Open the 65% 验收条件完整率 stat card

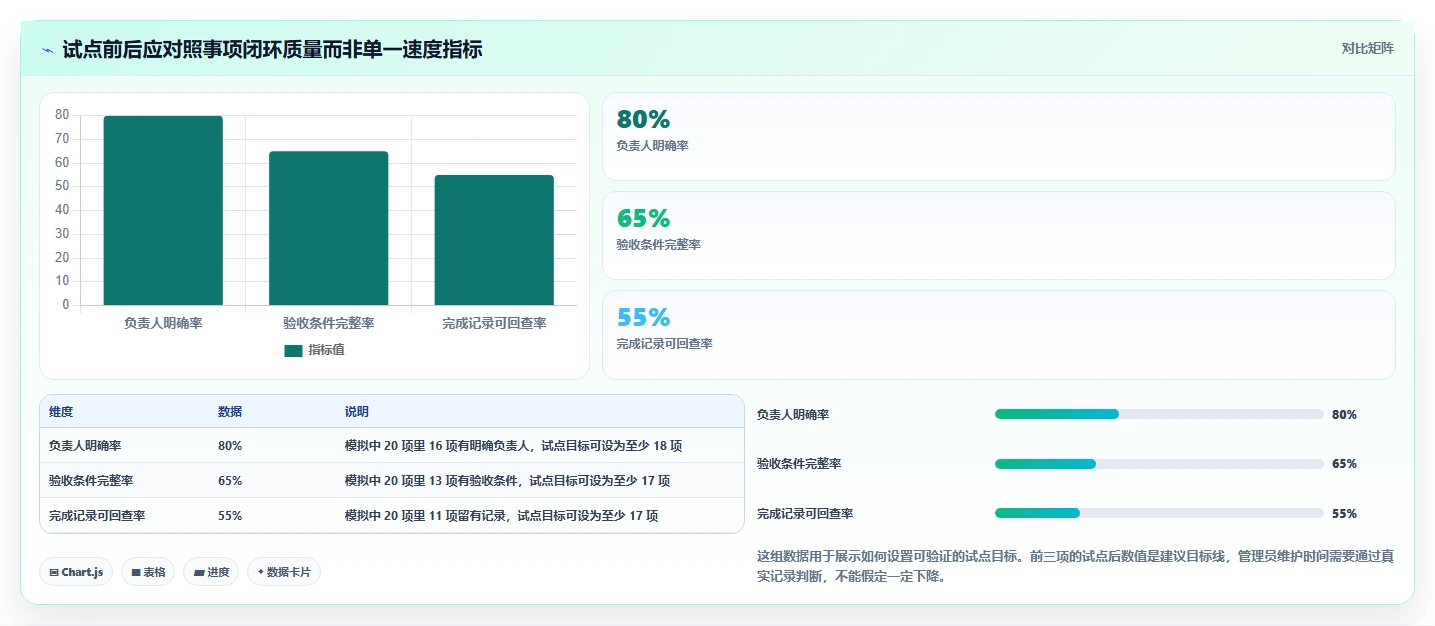coord(998,235)
